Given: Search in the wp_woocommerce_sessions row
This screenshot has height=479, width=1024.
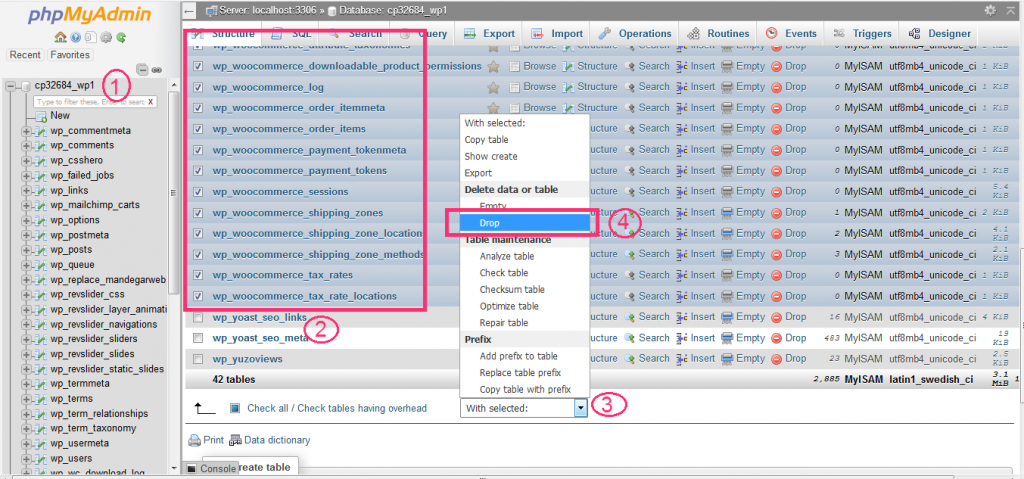Looking at the screenshot, I should coord(647,191).
